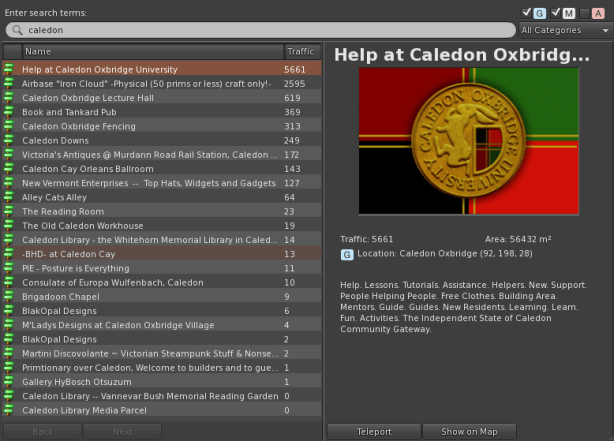Screen dimensions: 614x441
Task: Click signpost icon for The Reading Room
Action: click(9, 211)
